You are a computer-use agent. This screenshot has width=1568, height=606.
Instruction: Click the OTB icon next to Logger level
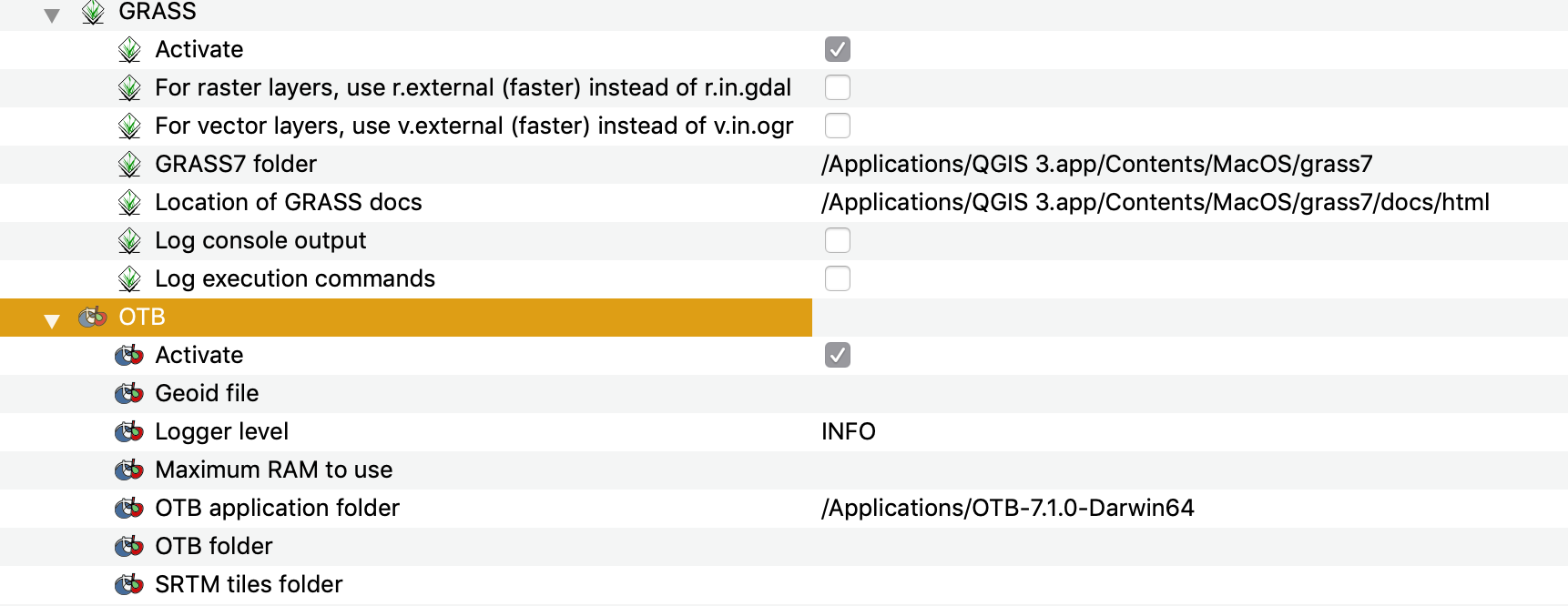127,431
